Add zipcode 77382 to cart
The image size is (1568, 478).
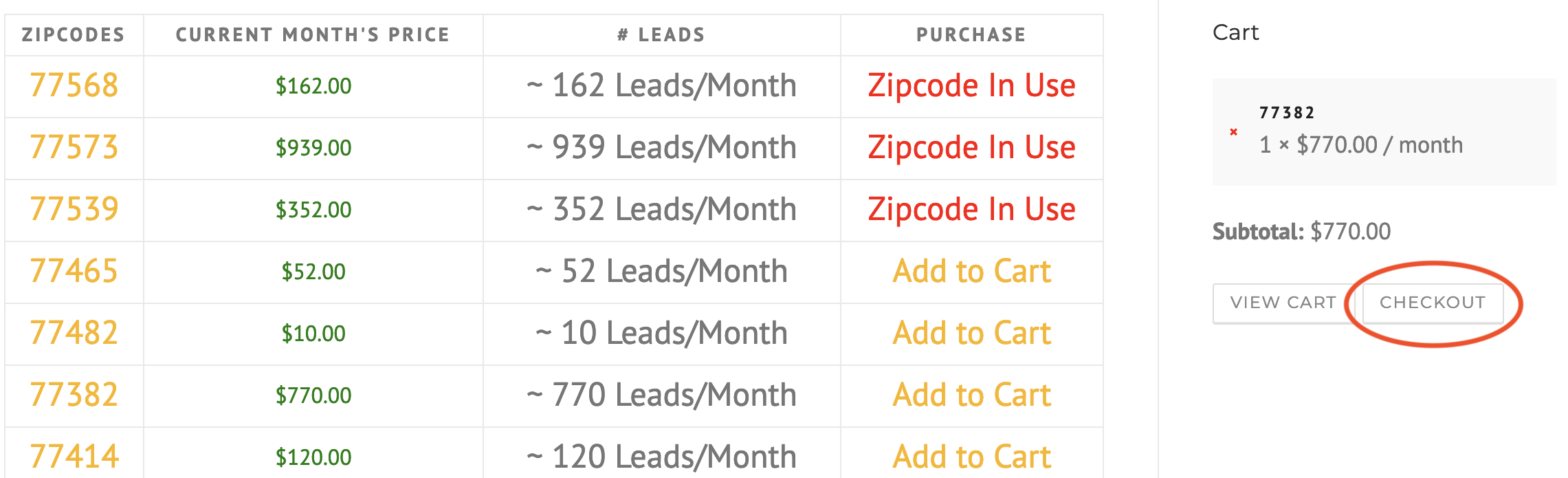[971, 395]
